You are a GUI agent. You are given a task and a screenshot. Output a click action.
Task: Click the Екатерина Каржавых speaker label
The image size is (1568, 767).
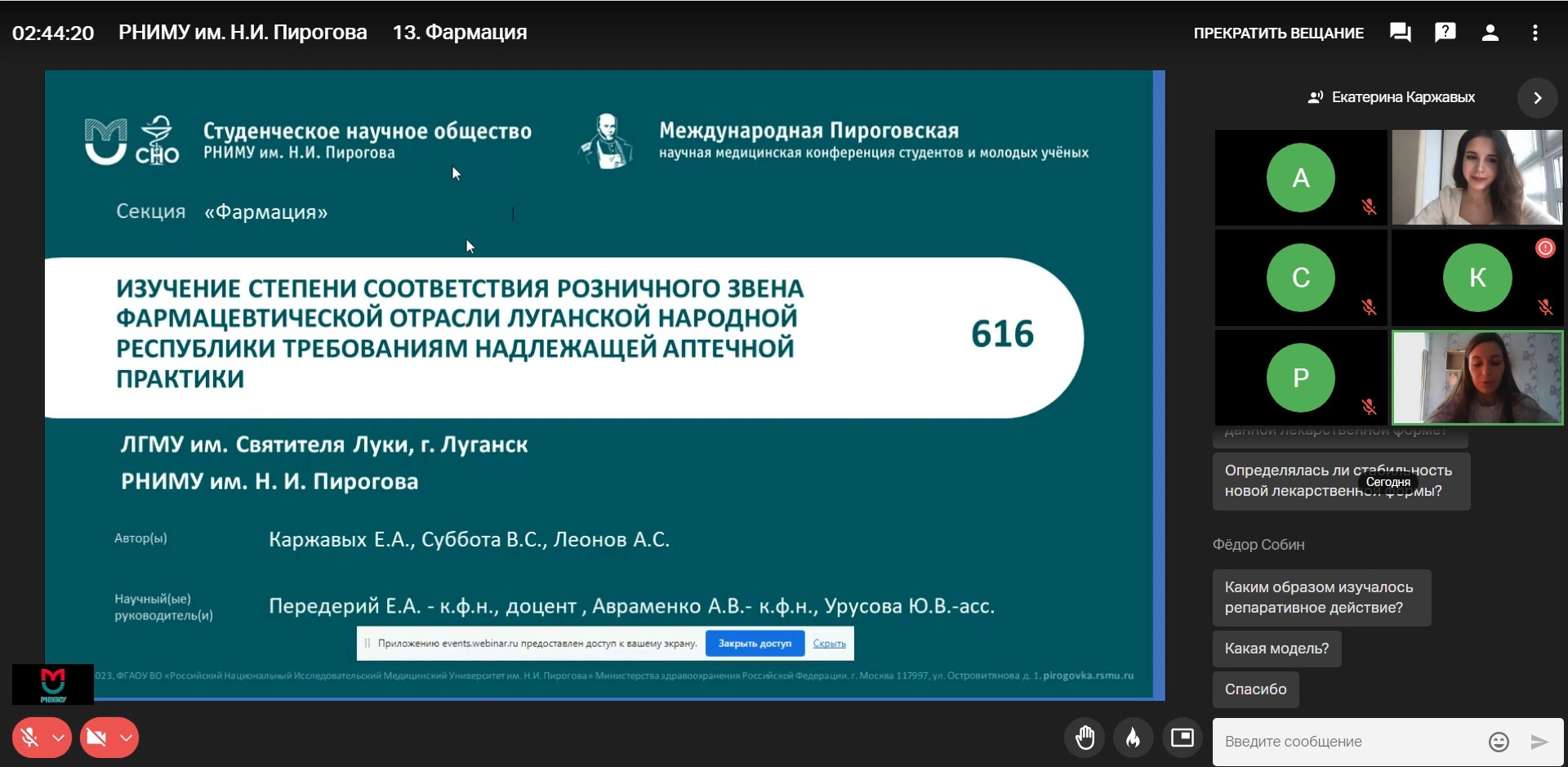[1403, 97]
